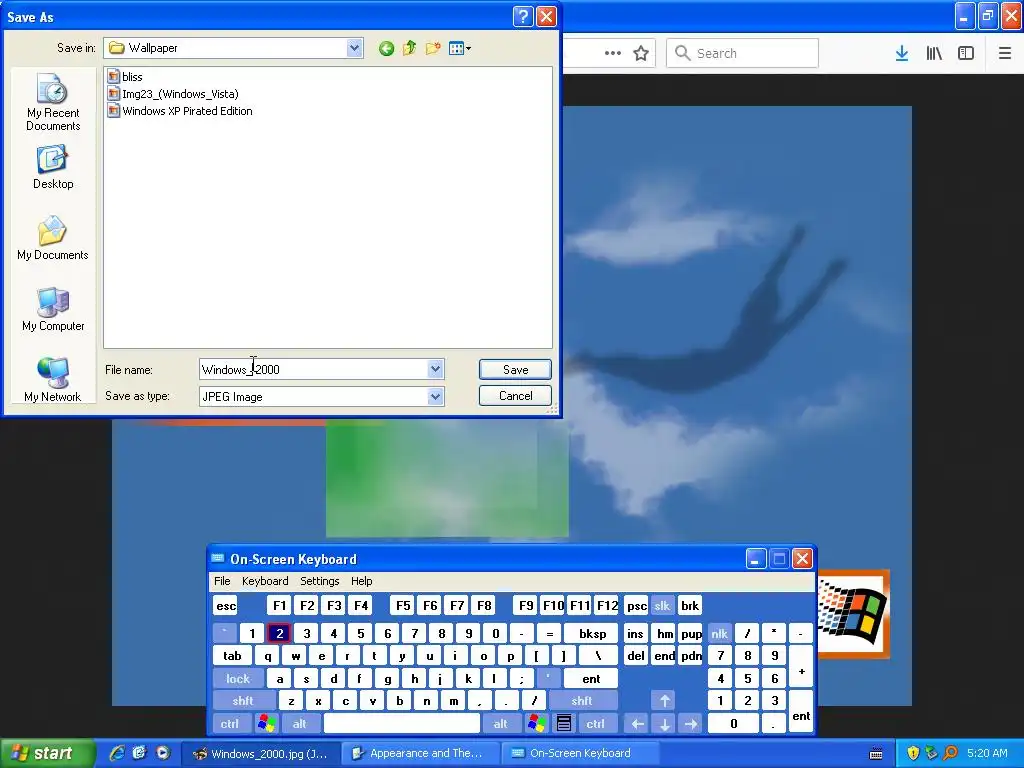Toggle the left ctrl key

coord(229,724)
